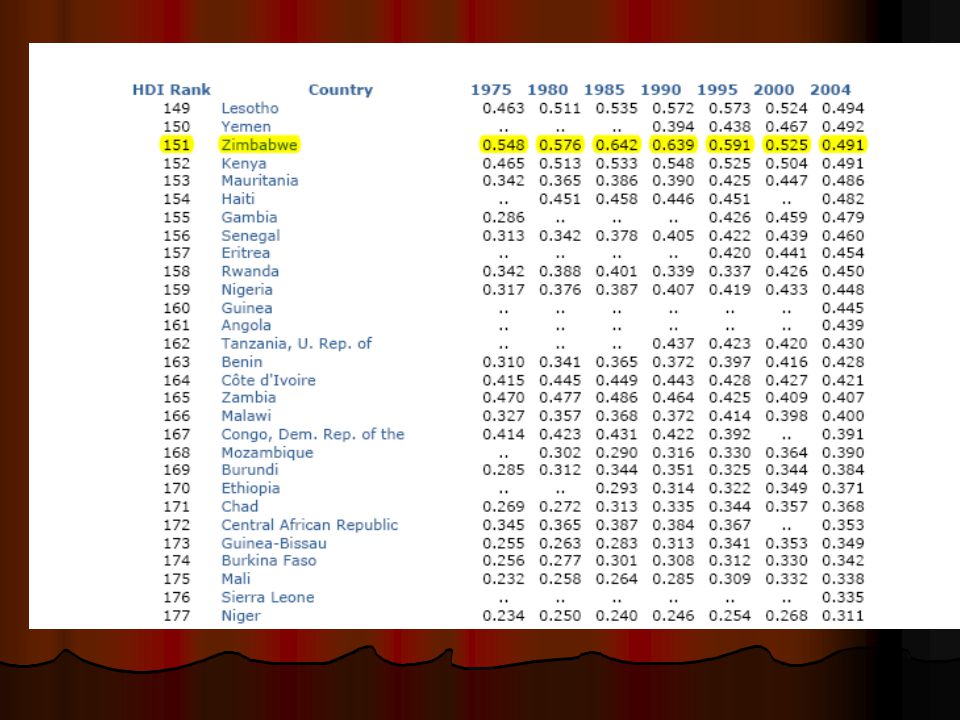Choose the Burundi link

(x=250, y=470)
